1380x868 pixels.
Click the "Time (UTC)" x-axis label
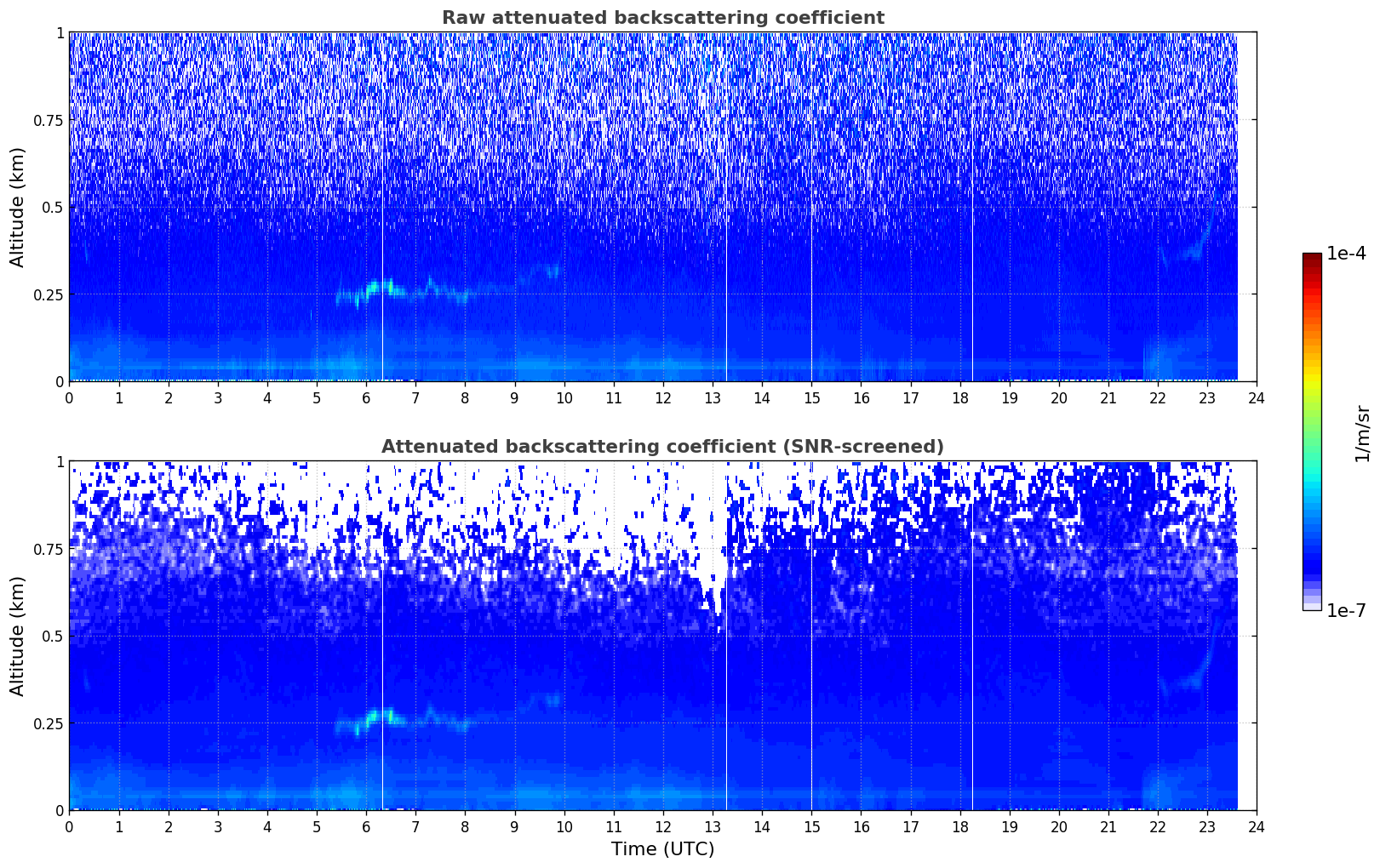click(x=662, y=849)
